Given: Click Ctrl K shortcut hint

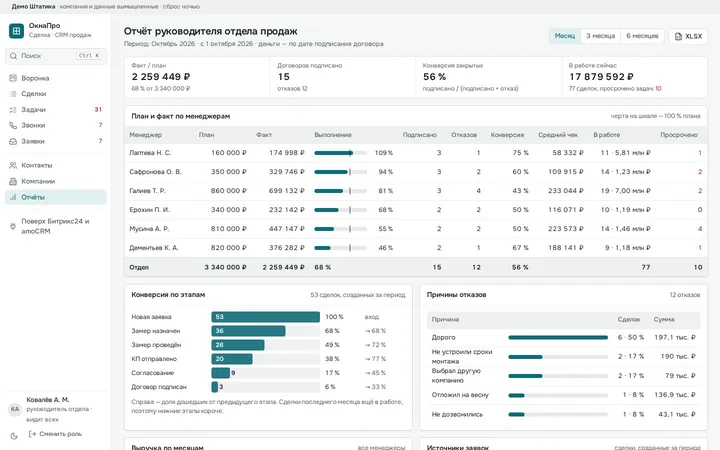Looking at the screenshot, I should [x=89, y=56].
